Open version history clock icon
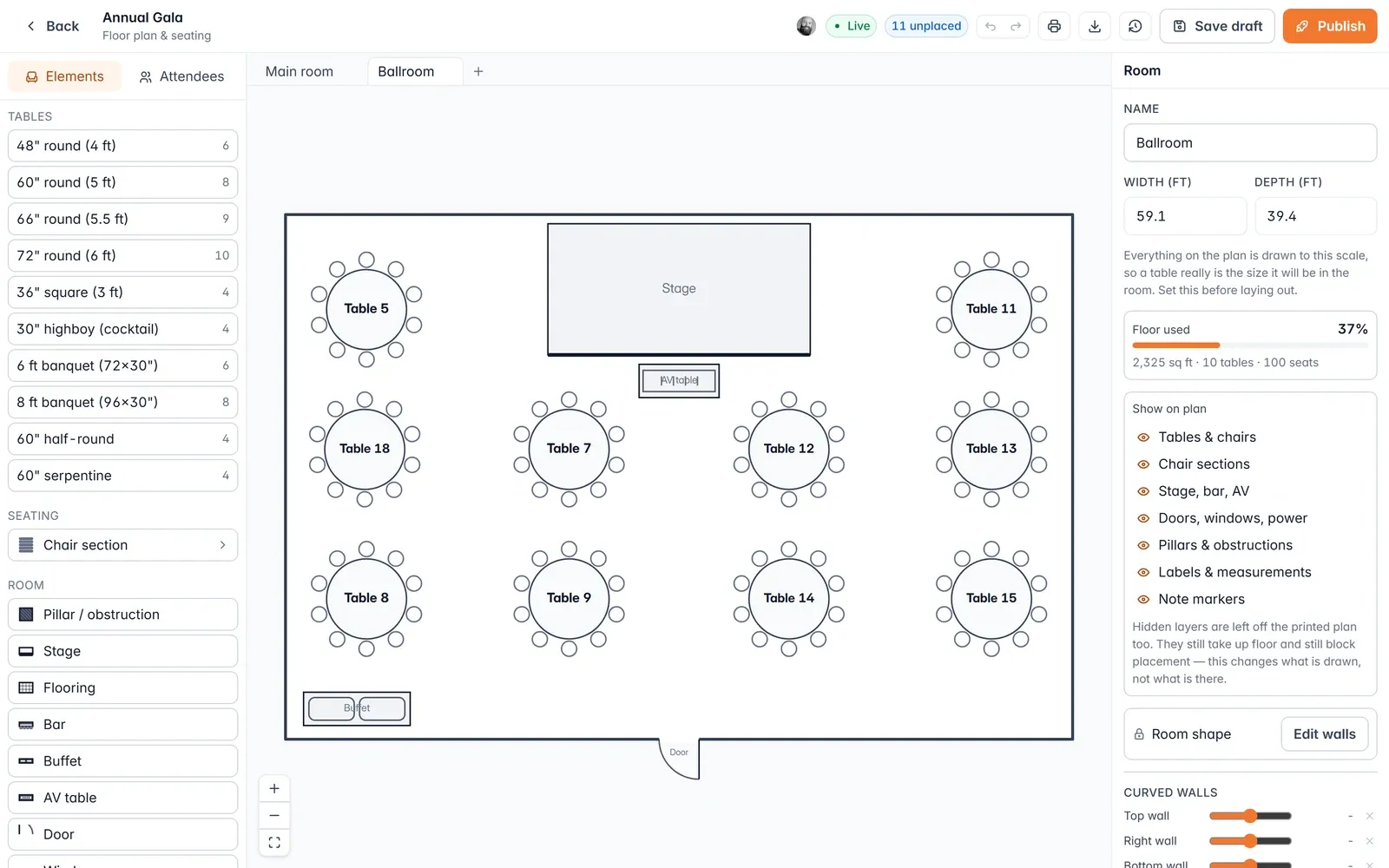Image resolution: width=1389 pixels, height=868 pixels. (x=1136, y=26)
